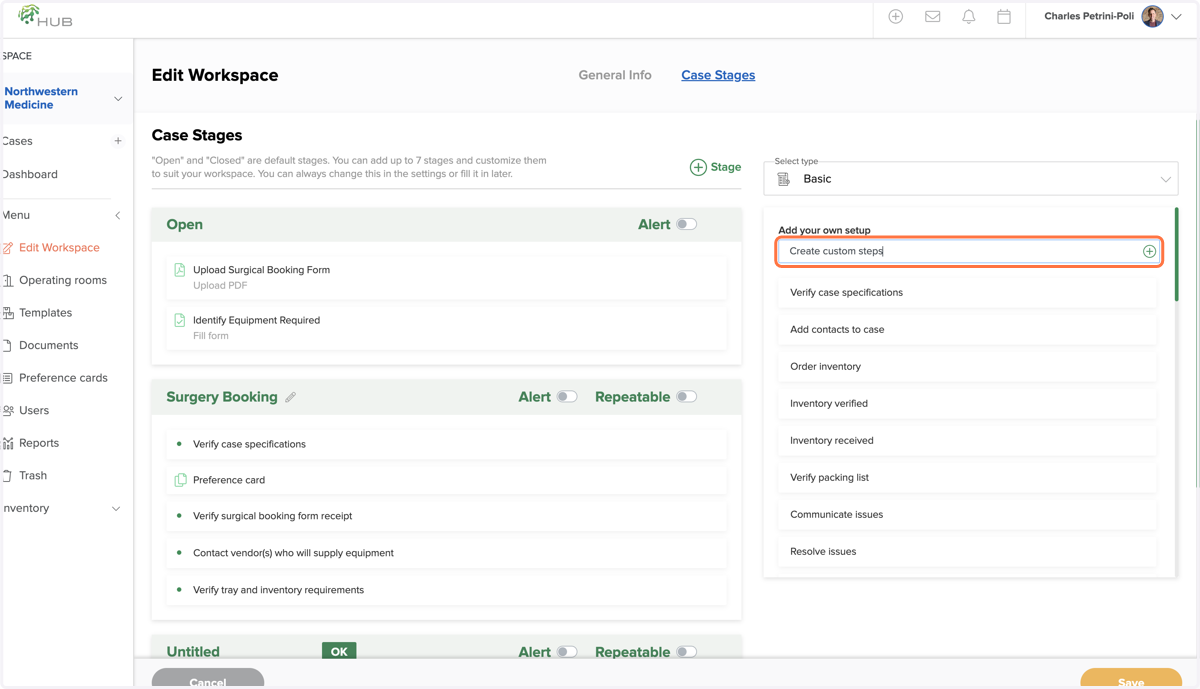Add step 'Add contacts to case'
1200x689 pixels.
pos(967,330)
